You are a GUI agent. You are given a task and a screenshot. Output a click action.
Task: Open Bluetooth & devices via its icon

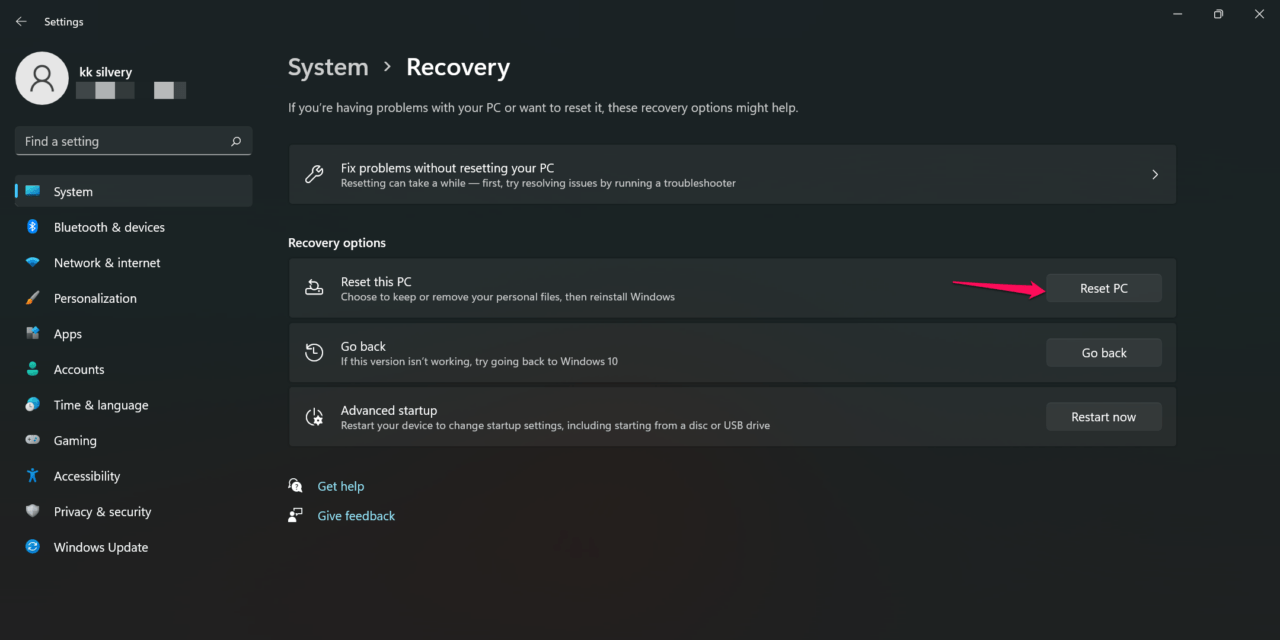[31, 227]
